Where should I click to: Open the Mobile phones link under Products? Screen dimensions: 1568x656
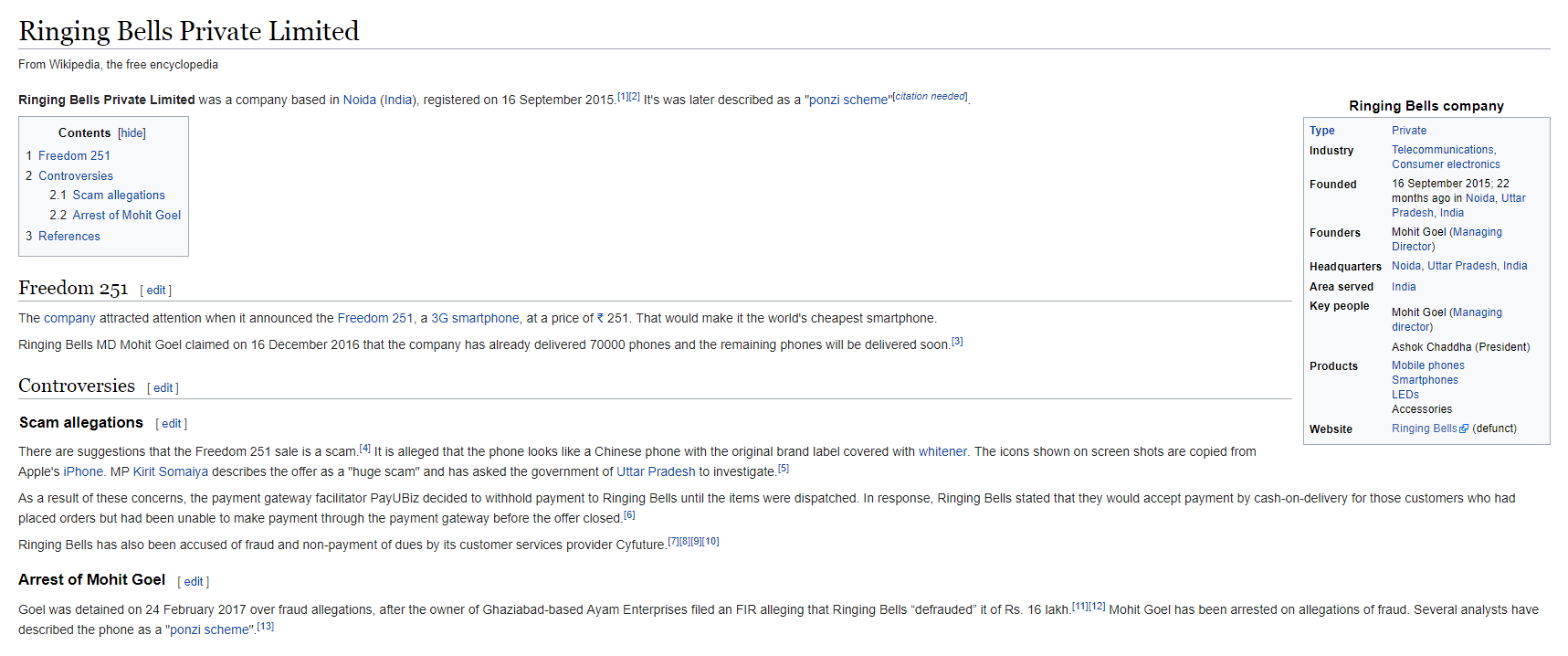1428,366
